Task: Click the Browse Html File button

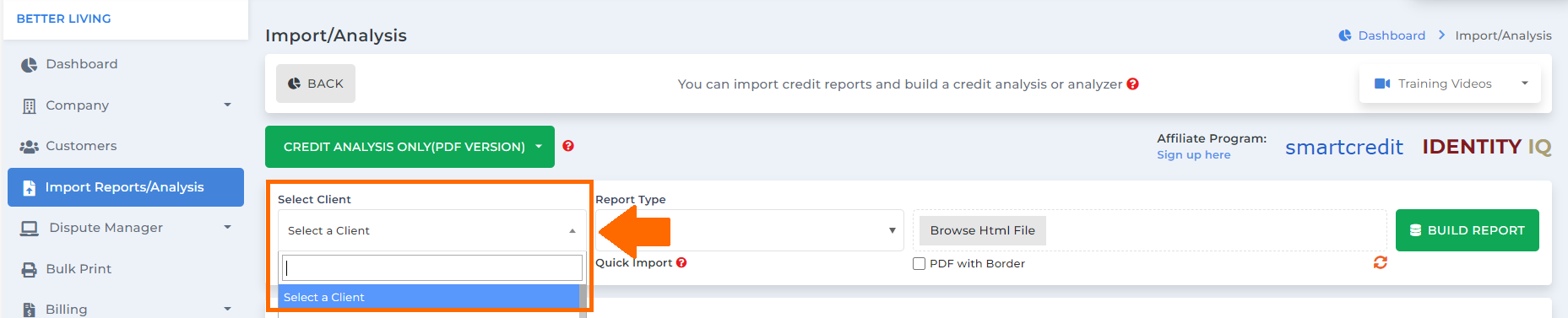Action: point(983,230)
